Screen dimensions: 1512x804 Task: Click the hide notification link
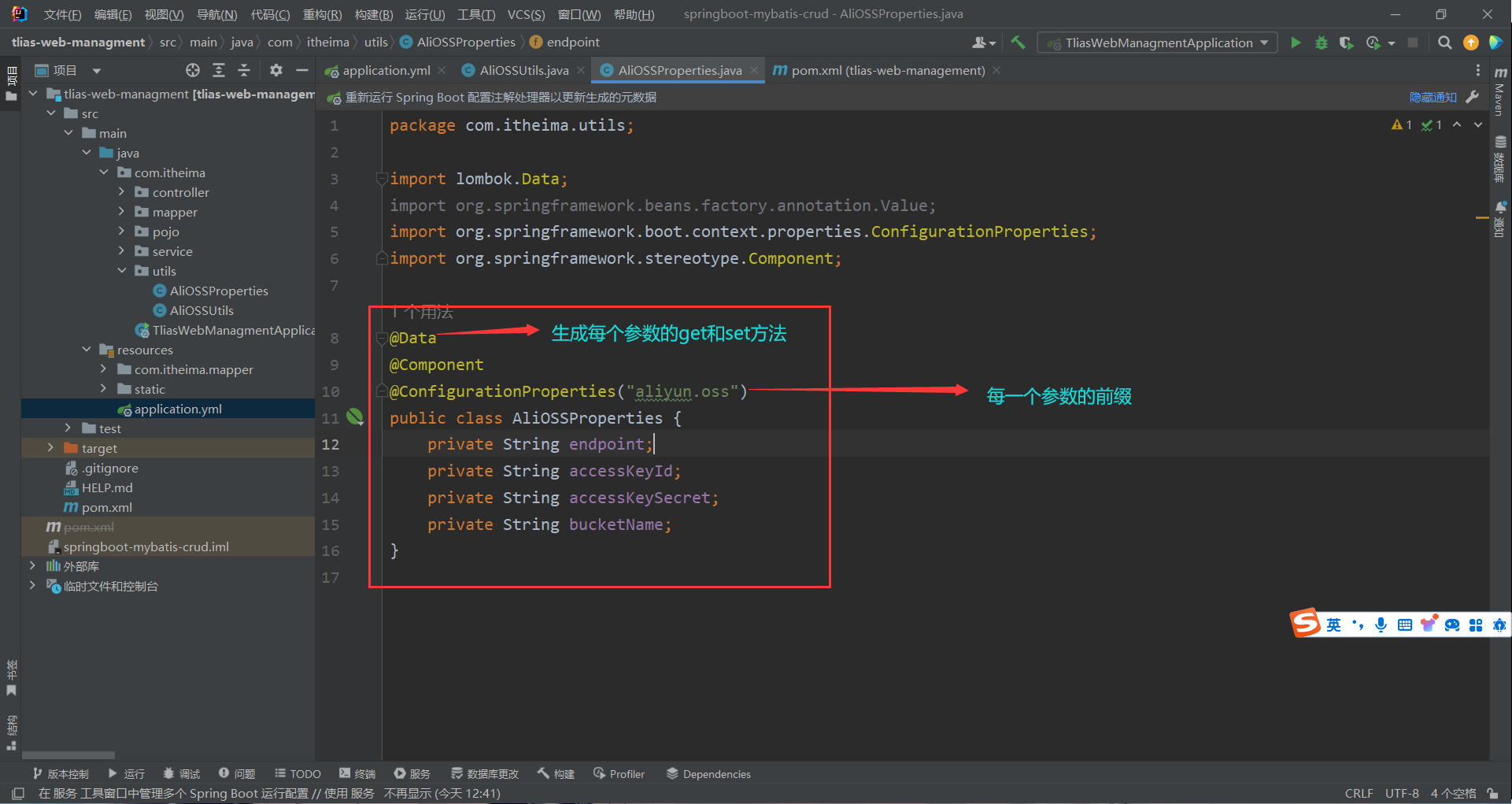(1433, 97)
